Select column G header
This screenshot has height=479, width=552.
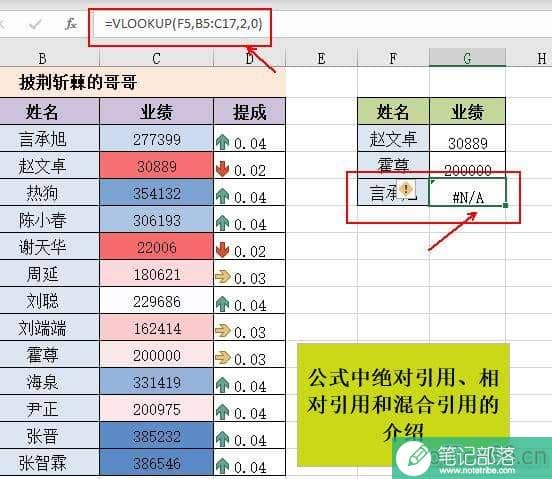coord(468,58)
